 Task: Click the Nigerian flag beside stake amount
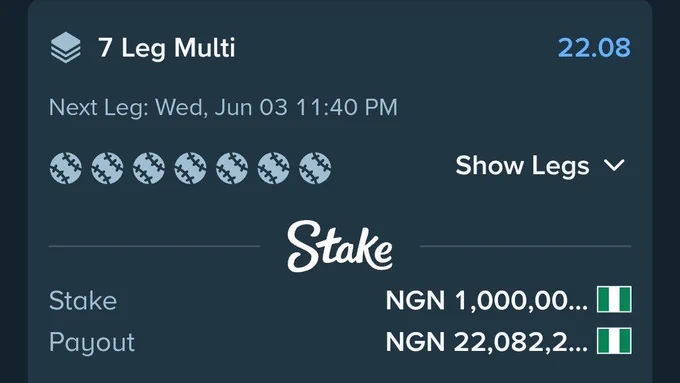click(x=614, y=299)
